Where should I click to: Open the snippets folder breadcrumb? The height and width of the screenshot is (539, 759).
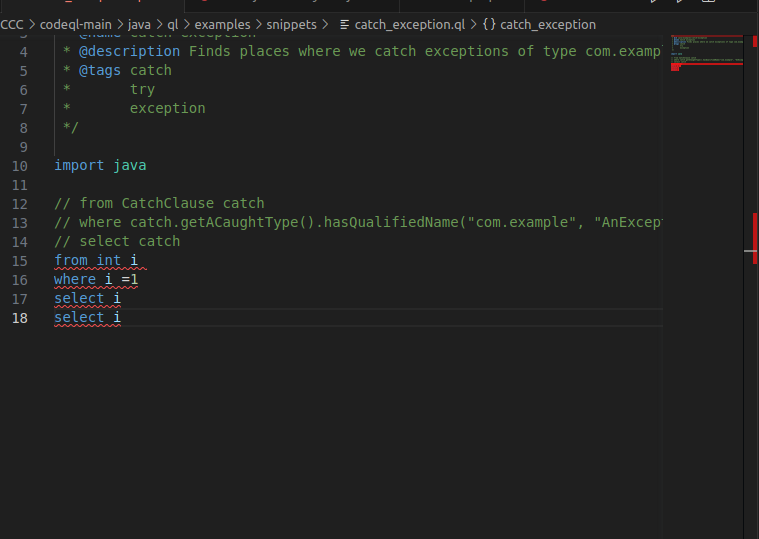[291, 24]
